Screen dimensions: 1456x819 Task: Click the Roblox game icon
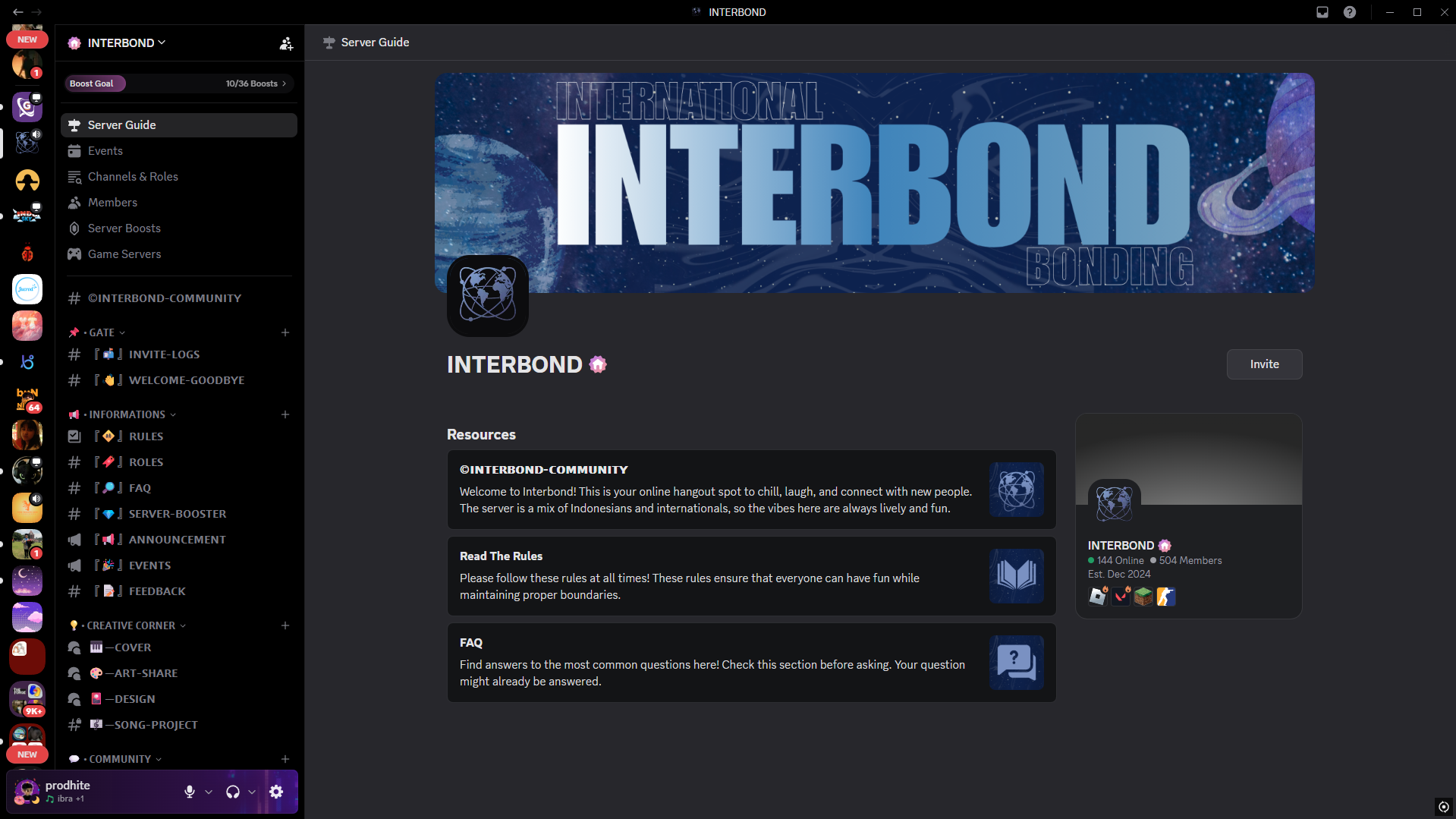point(1098,597)
